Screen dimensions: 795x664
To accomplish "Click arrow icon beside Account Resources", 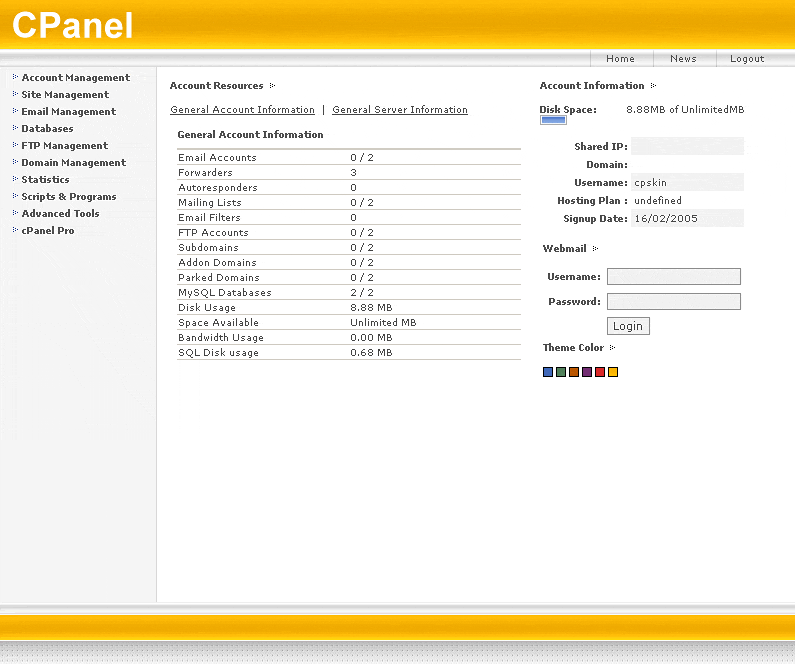I will pos(272,86).
